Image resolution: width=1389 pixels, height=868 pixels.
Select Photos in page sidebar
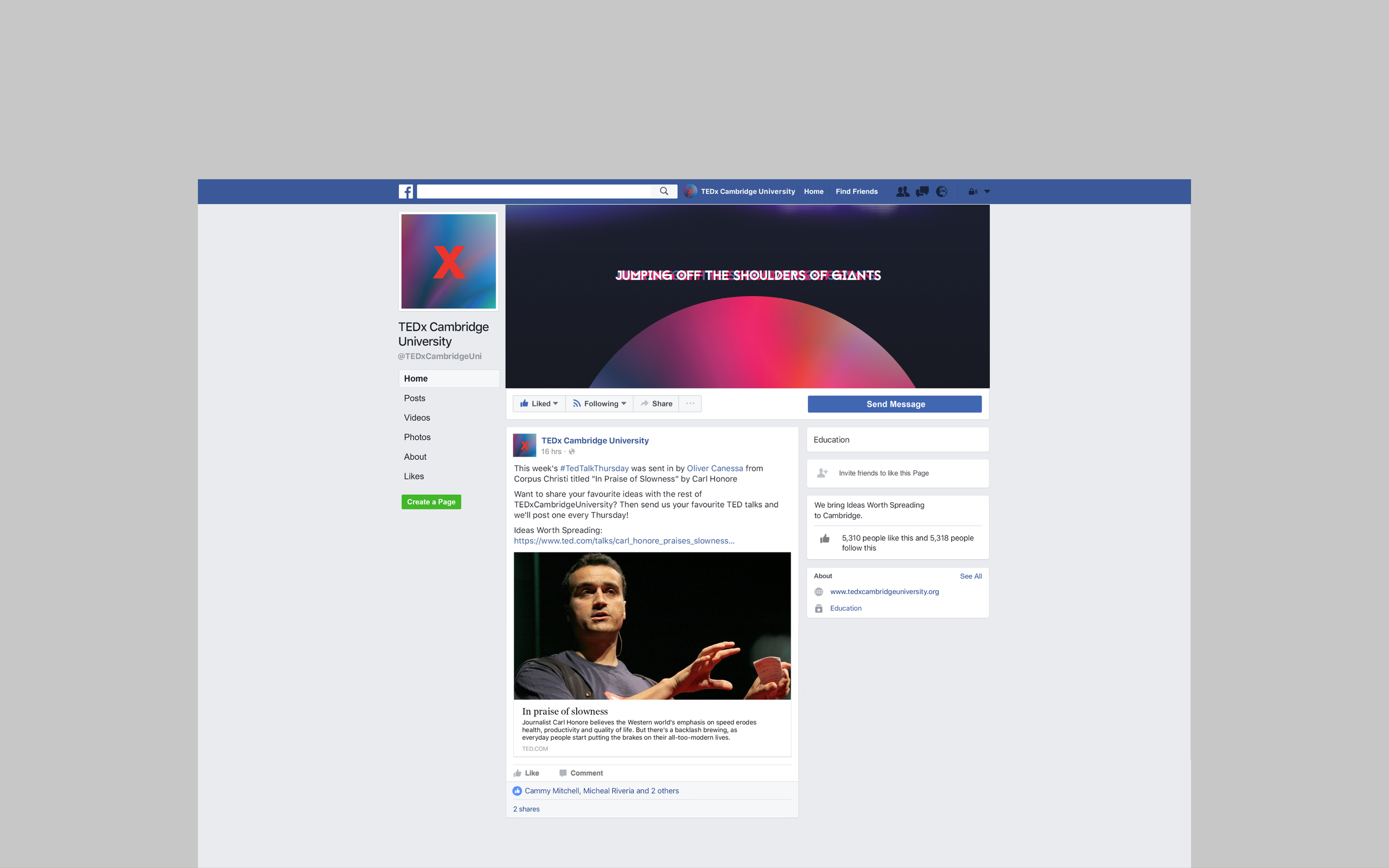417,437
